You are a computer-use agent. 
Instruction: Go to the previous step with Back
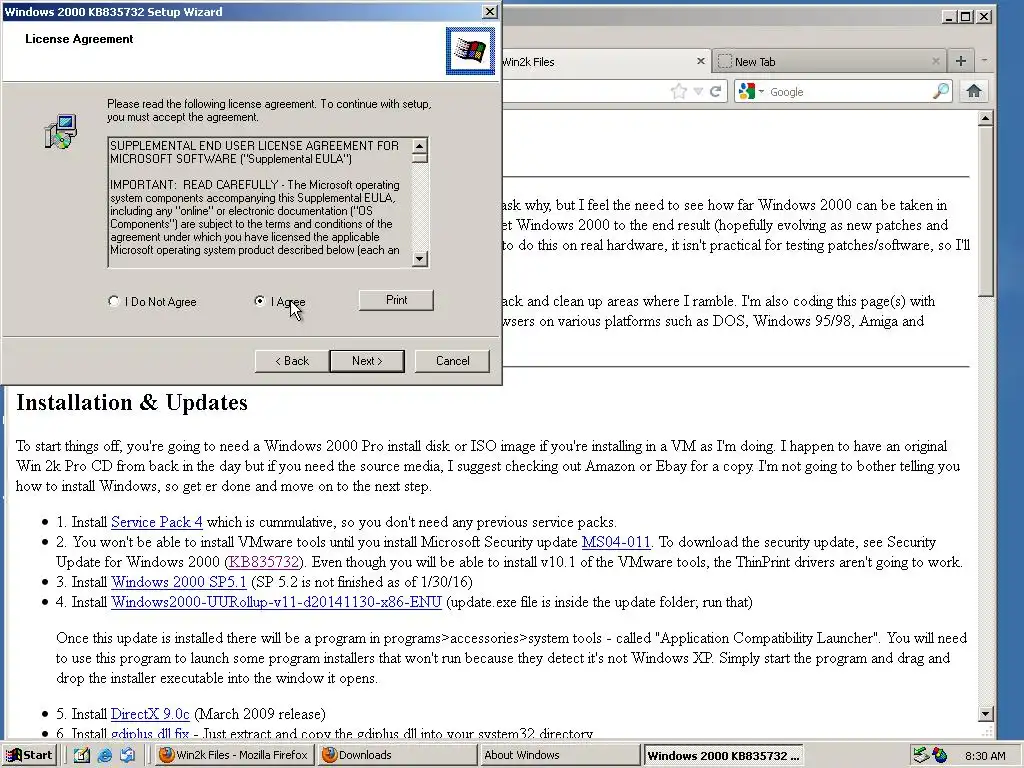(x=291, y=360)
